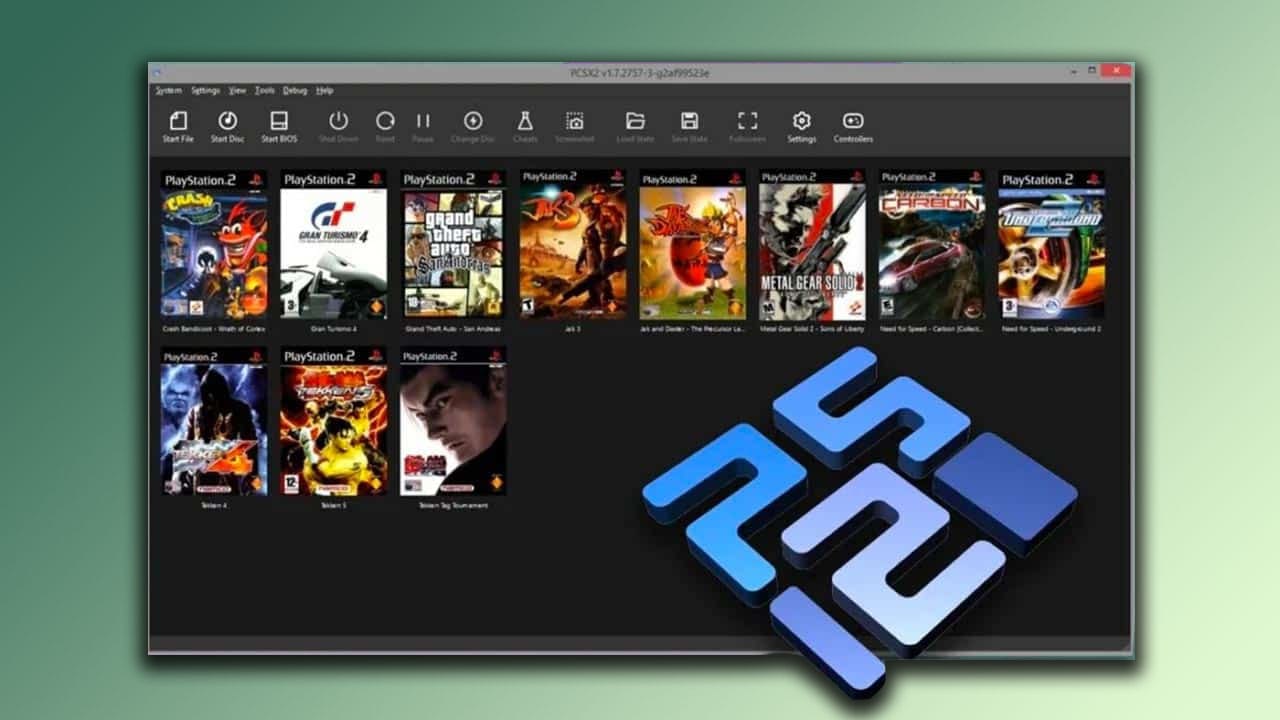
Task: Pause emulation using the Pause icon
Action: pyautogui.click(x=423, y=121)
